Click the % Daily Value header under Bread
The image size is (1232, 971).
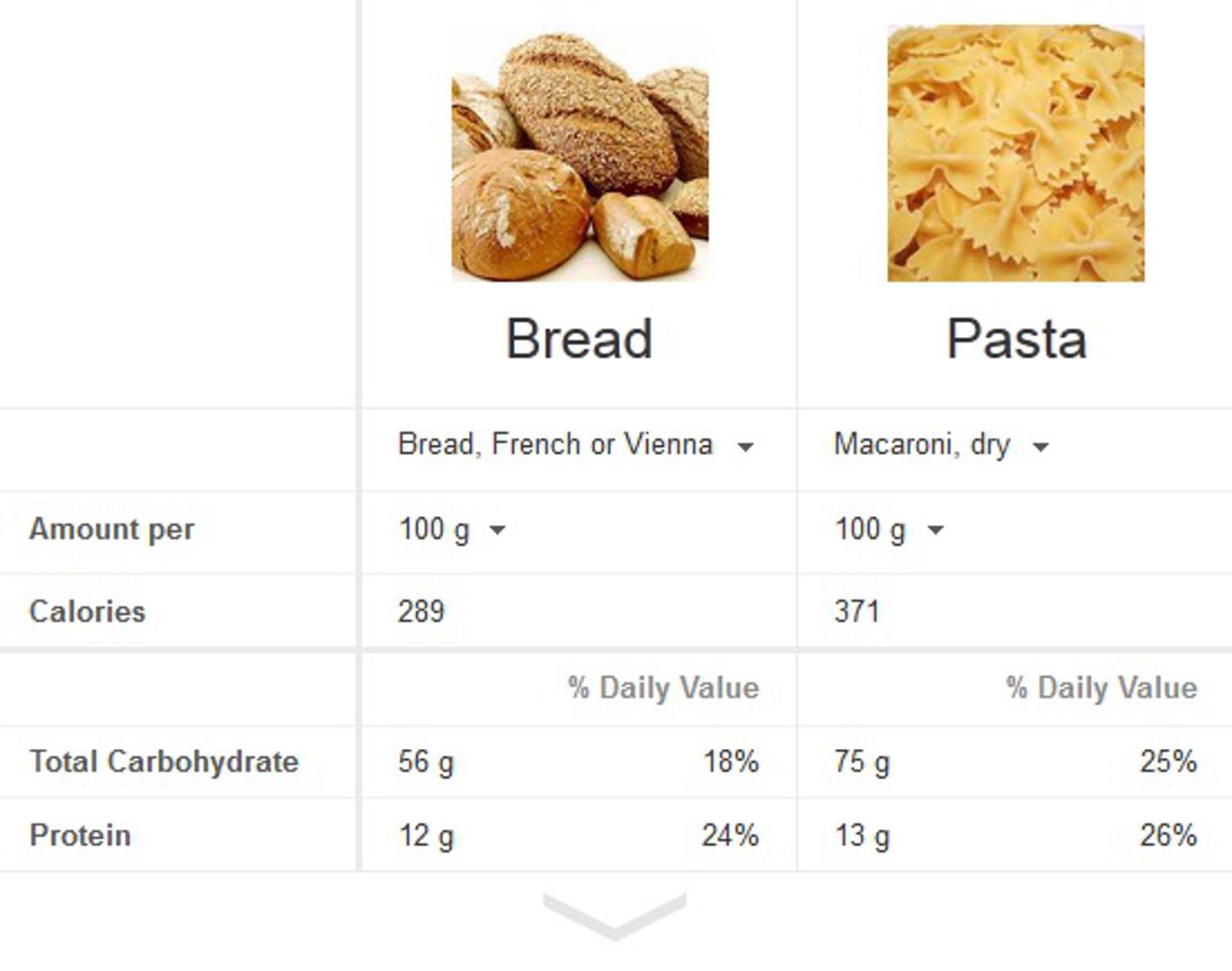pyautogui.click(x=663, y=688)
